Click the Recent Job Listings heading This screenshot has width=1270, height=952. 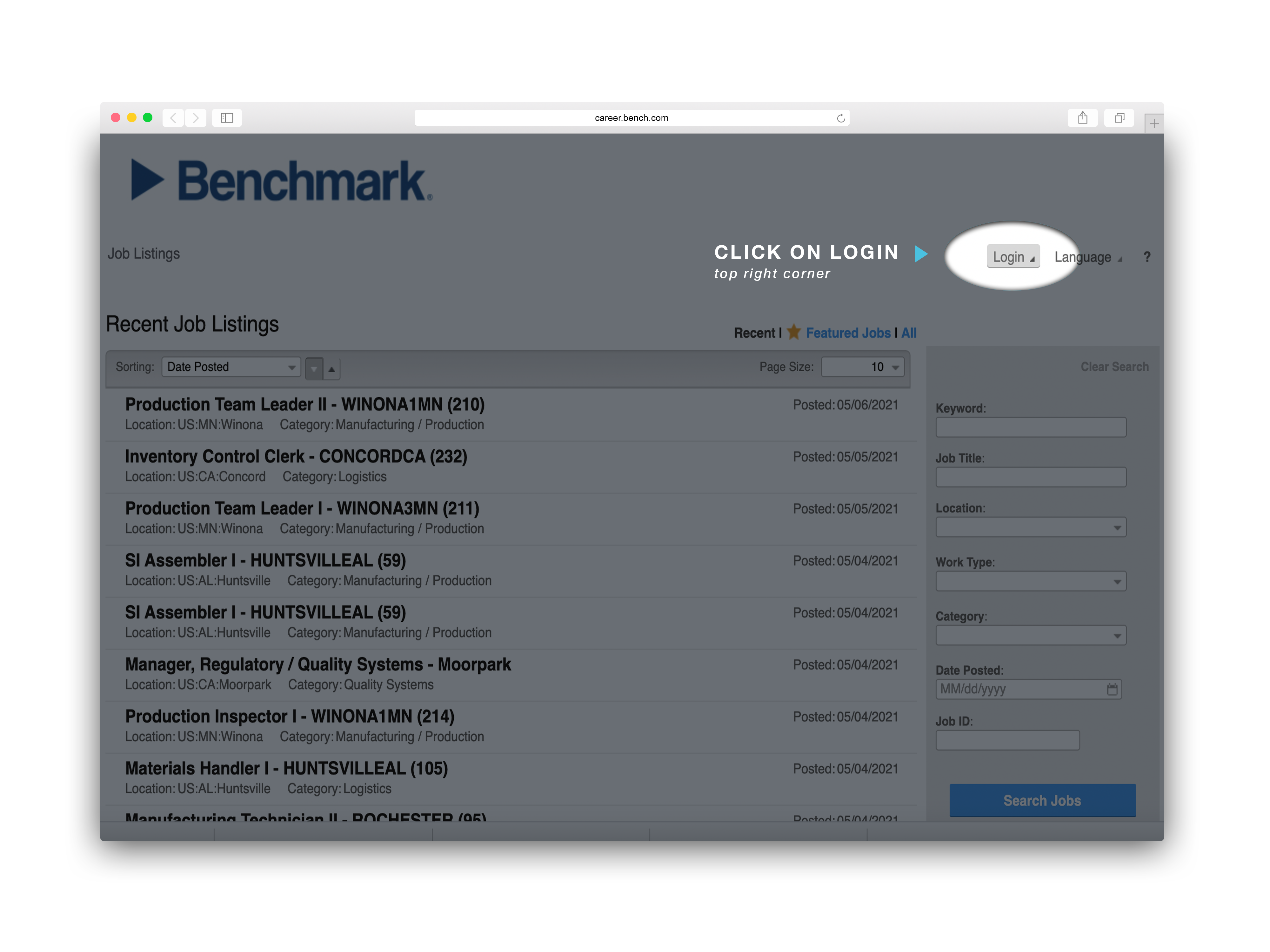pos(192,324)
